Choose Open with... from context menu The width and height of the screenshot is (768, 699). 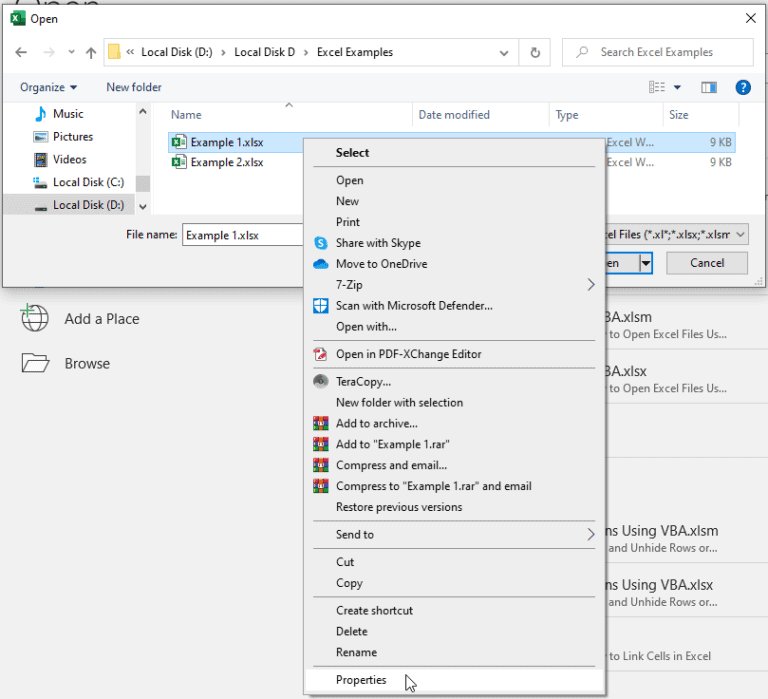coord(366,327)
